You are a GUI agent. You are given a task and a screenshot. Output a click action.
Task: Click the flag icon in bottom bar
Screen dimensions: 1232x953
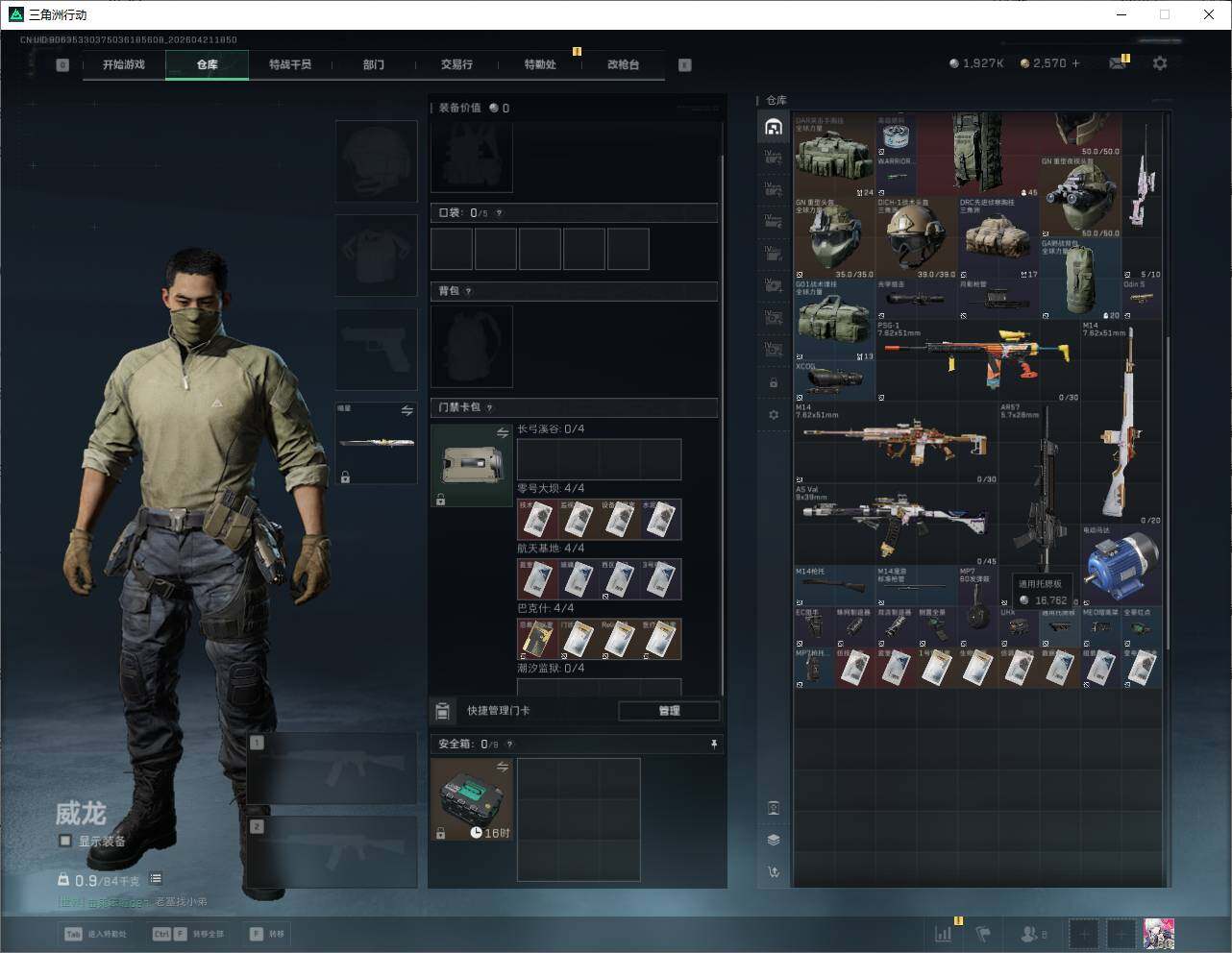click(x=983, y=934)
